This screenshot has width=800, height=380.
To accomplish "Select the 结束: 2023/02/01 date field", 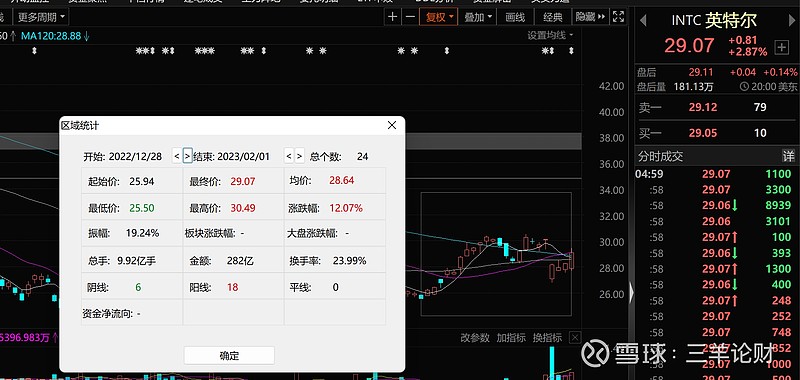I will pyautogui.click(x=231, y=156).
